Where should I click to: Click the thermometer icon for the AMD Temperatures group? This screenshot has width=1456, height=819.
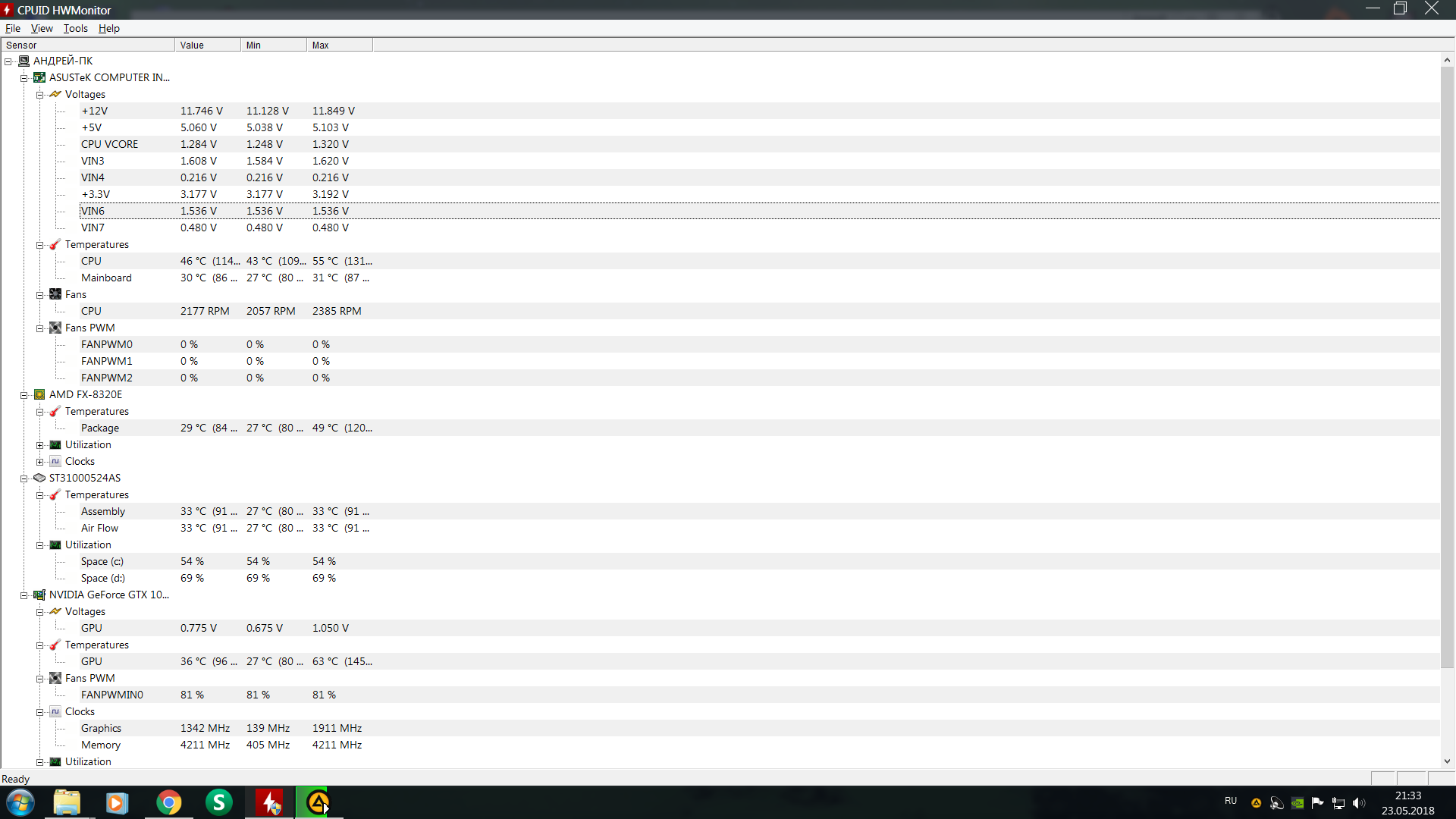55,411
